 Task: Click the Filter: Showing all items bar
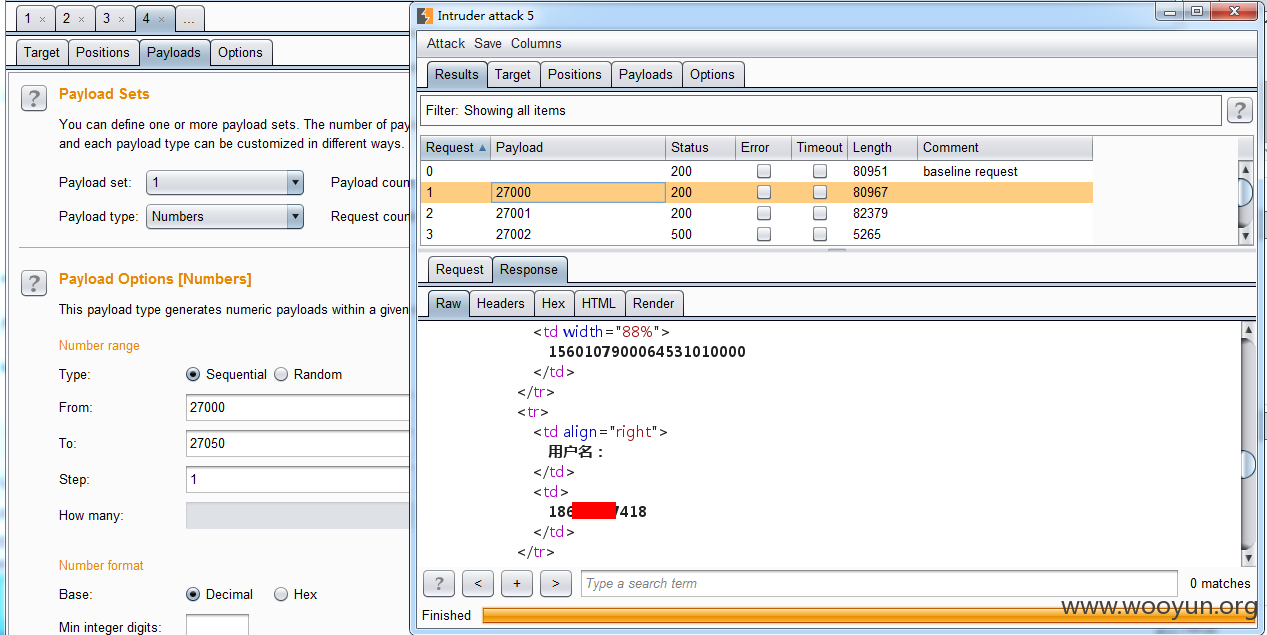pos(821,110)
